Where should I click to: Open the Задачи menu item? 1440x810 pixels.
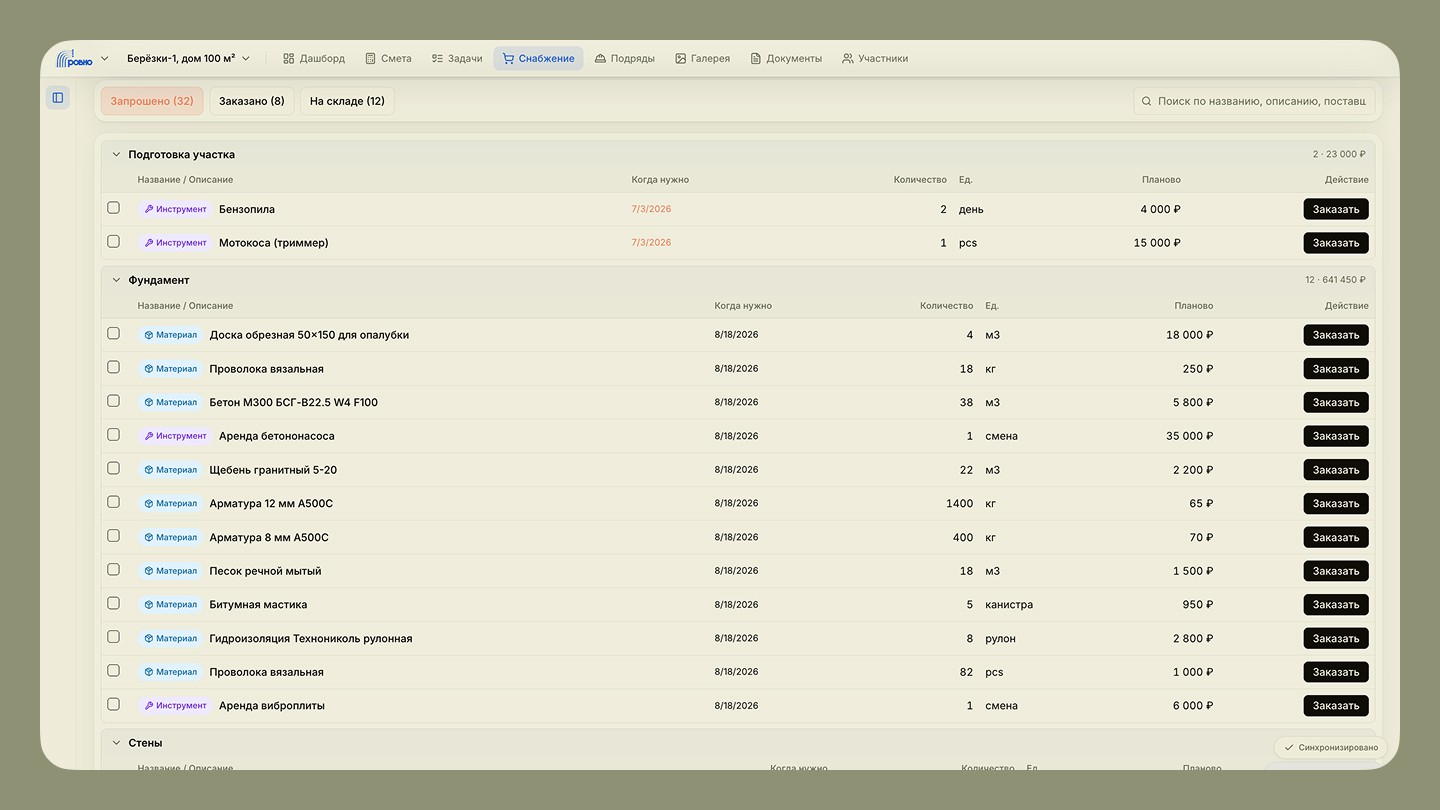click(457, 59)
